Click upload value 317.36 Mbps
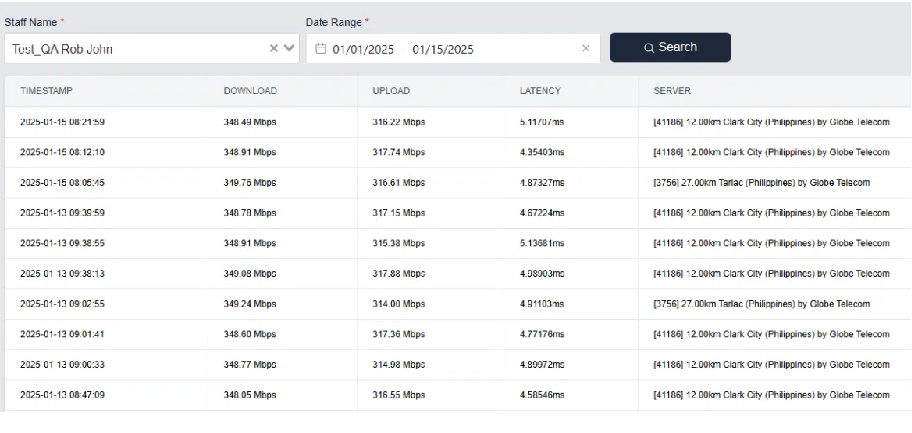Viewport: 912px width, 433px height. [399, 334]
